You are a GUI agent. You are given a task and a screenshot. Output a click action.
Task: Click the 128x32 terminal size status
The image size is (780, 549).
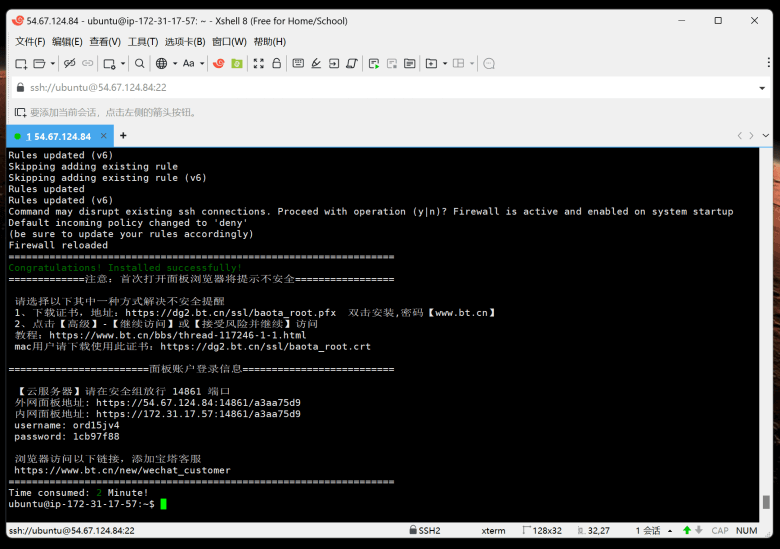542,531
